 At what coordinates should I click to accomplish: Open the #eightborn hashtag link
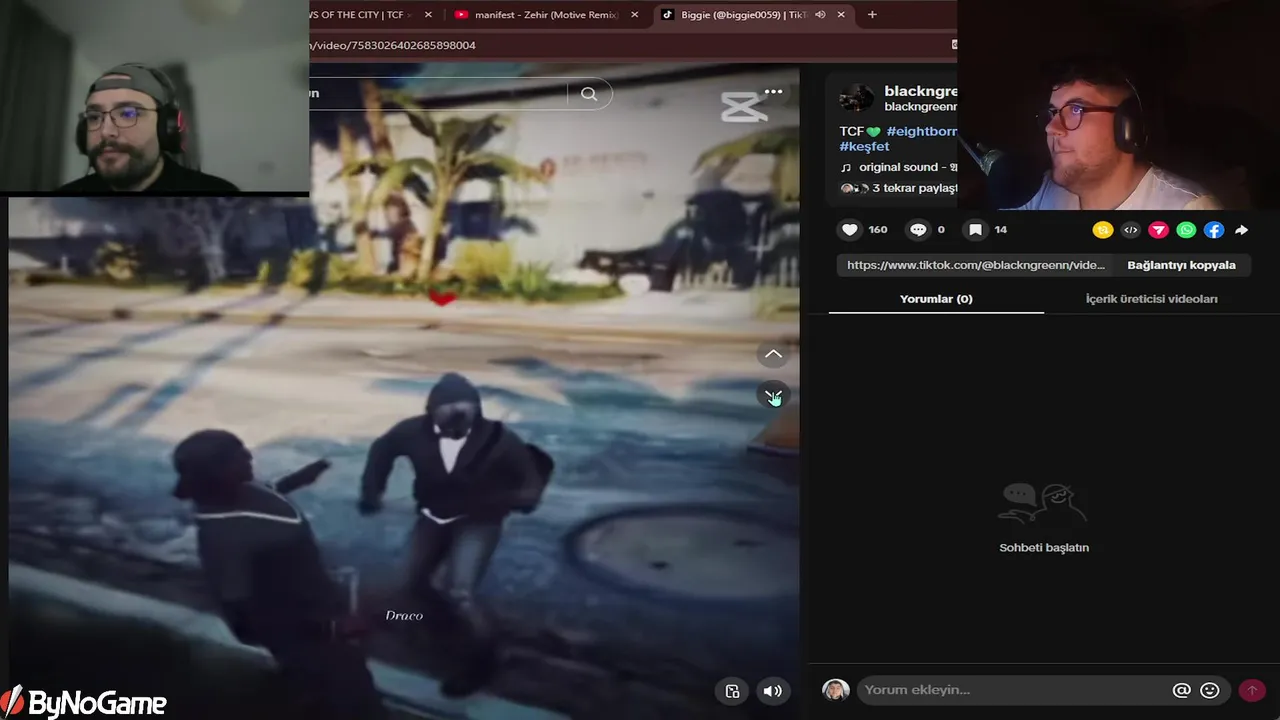click(x=921, y=131)
